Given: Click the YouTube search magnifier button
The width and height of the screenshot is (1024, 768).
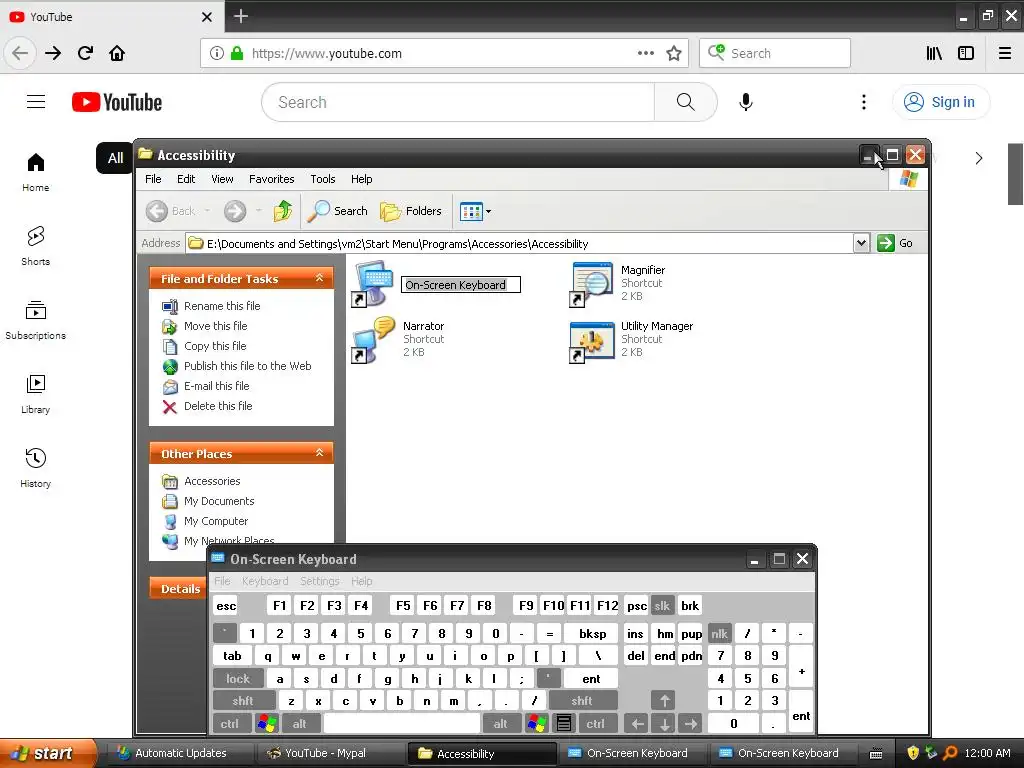Looking at the screenshot, I should click(685, 102).
